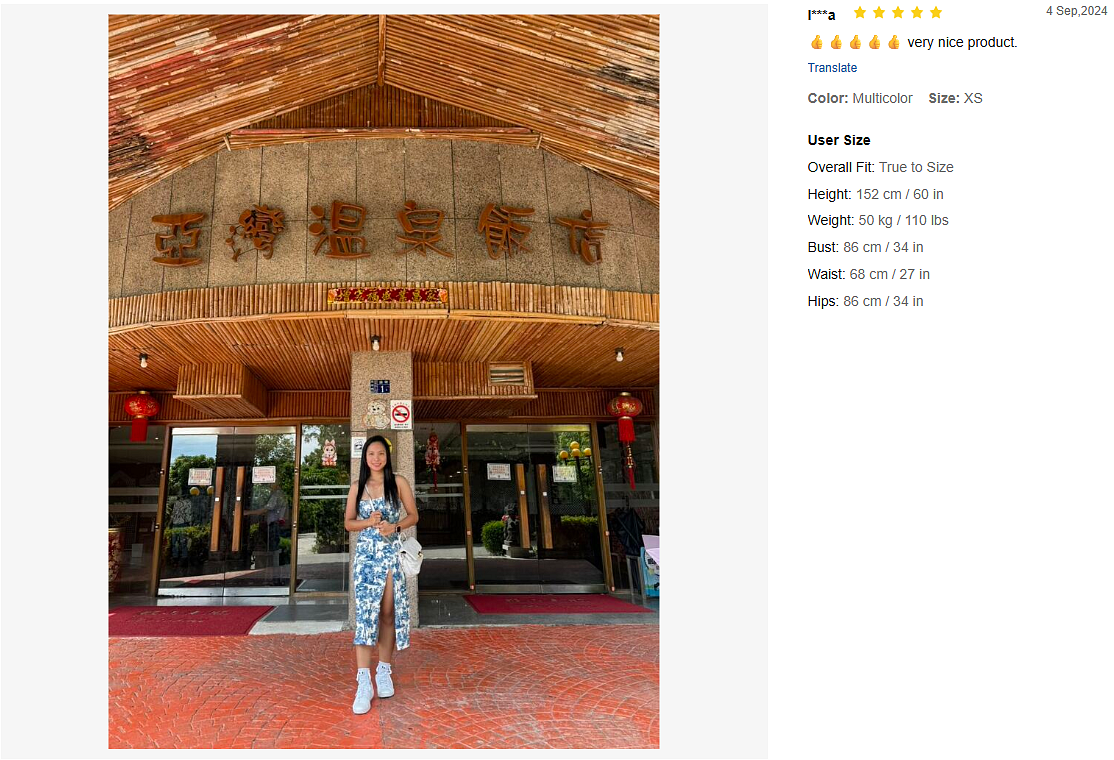Viewport: 1114px width, 760px height.
Task: Click the fifth yellow rating star
Action: tap(936, 12)
